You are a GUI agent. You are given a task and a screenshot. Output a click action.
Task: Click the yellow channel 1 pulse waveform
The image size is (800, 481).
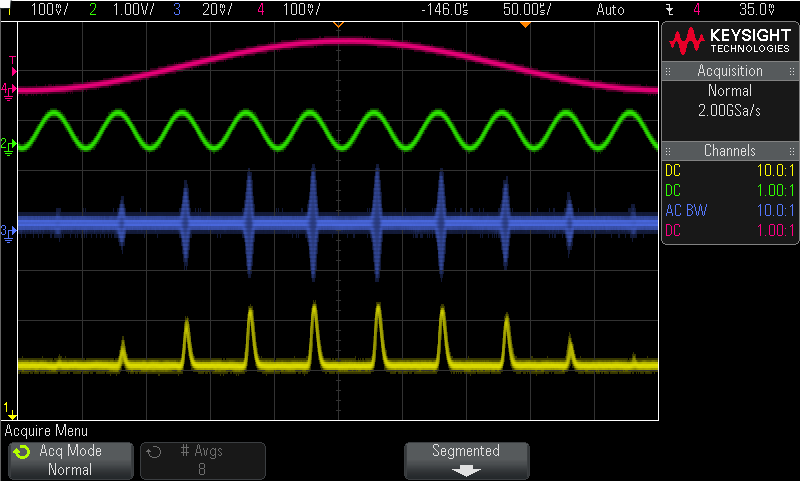[338, 365]
